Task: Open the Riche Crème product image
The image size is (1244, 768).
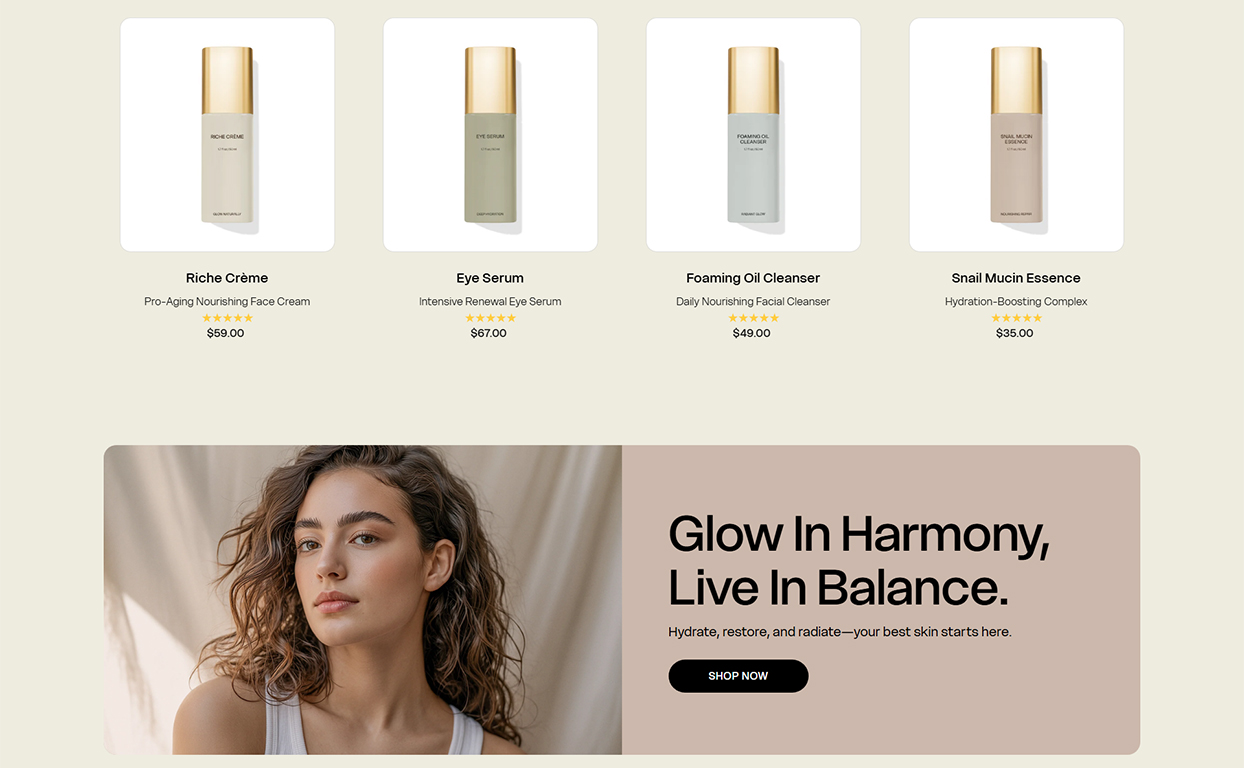Action: [x=227, y=135]
